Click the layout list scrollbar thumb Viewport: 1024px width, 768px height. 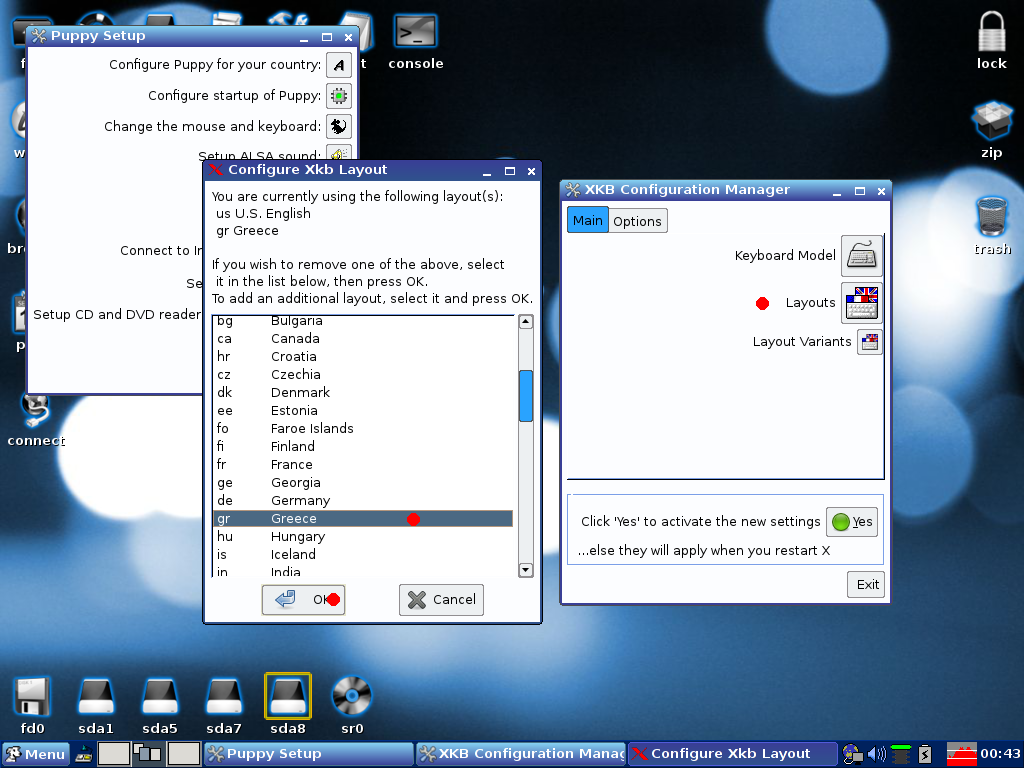click(x=526, y=396)
